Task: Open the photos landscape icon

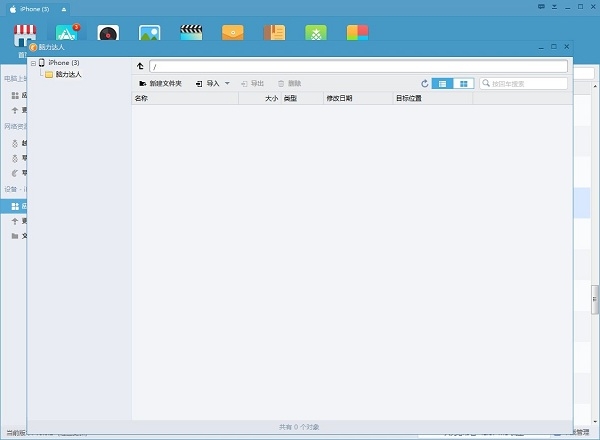Action: 150,33
